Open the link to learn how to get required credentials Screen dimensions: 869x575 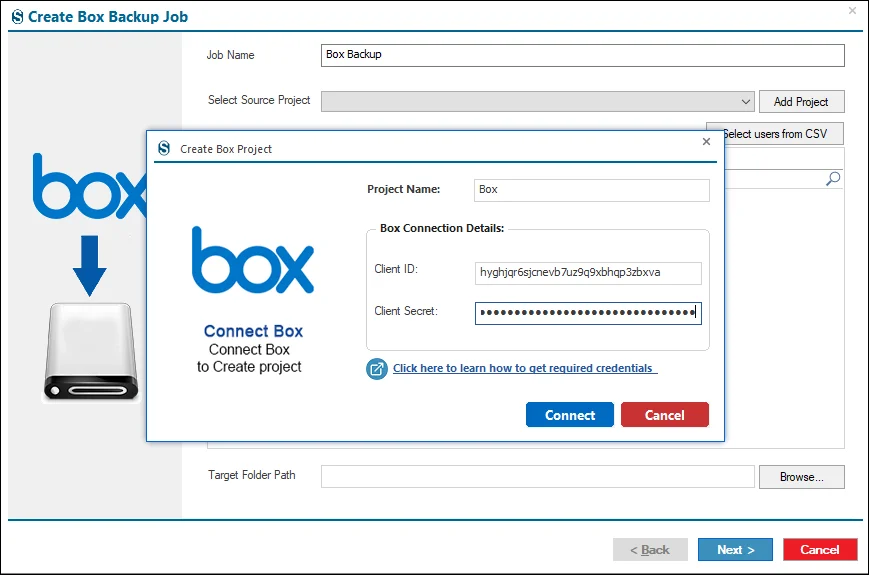point(523,368)
